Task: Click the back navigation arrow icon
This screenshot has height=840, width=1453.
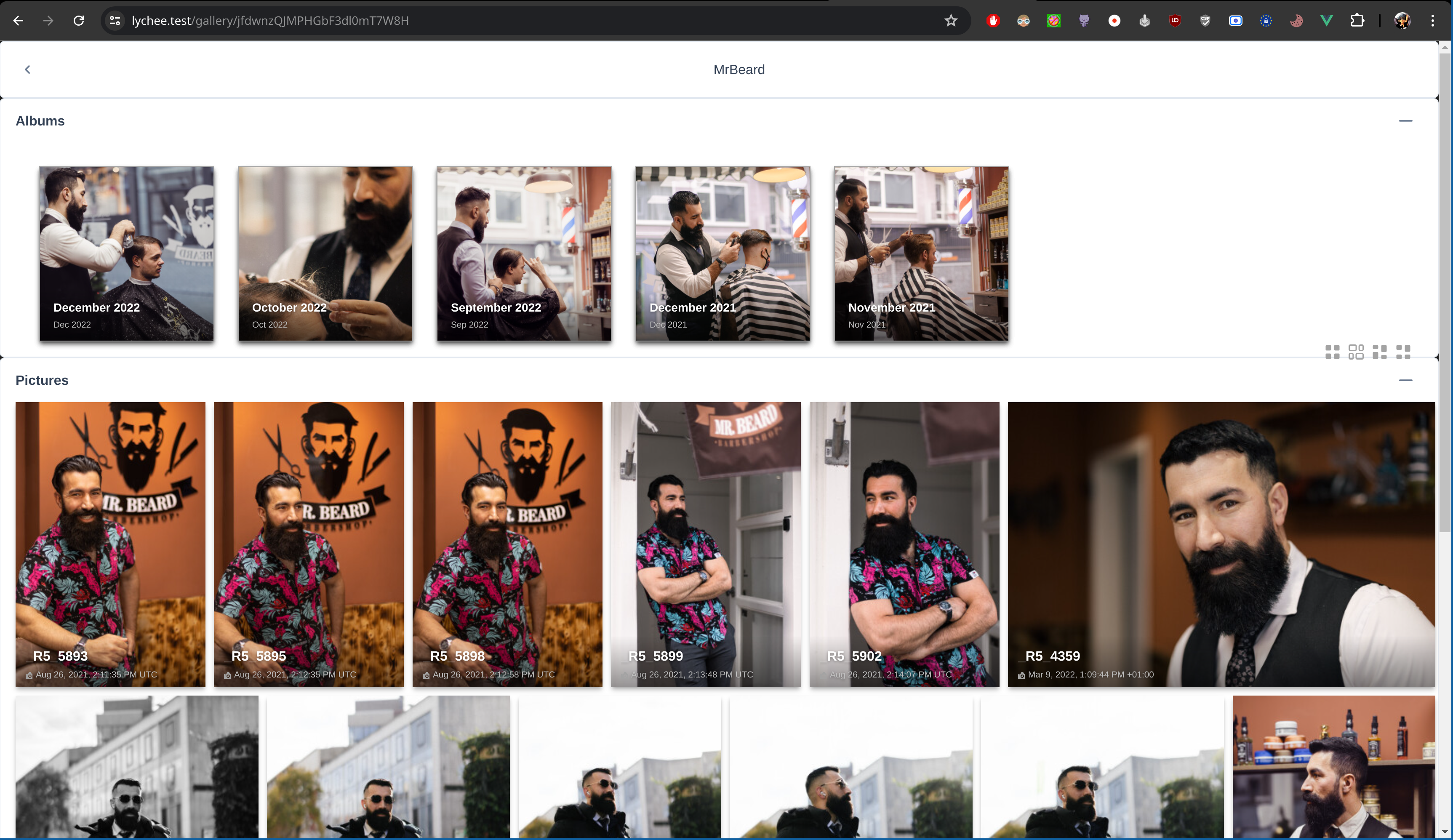Action: (27, 68)
